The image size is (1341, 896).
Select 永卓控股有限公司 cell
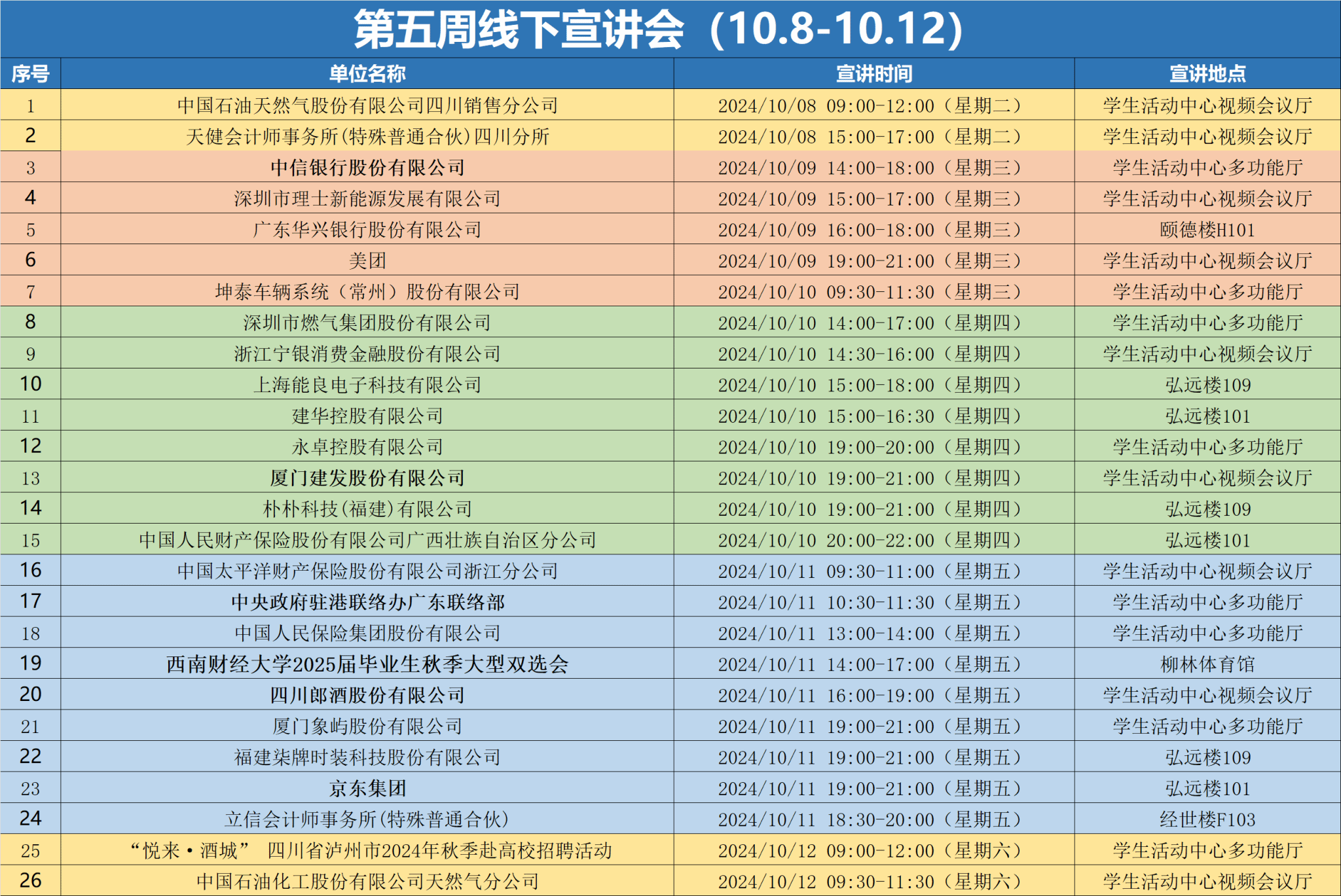367,447
